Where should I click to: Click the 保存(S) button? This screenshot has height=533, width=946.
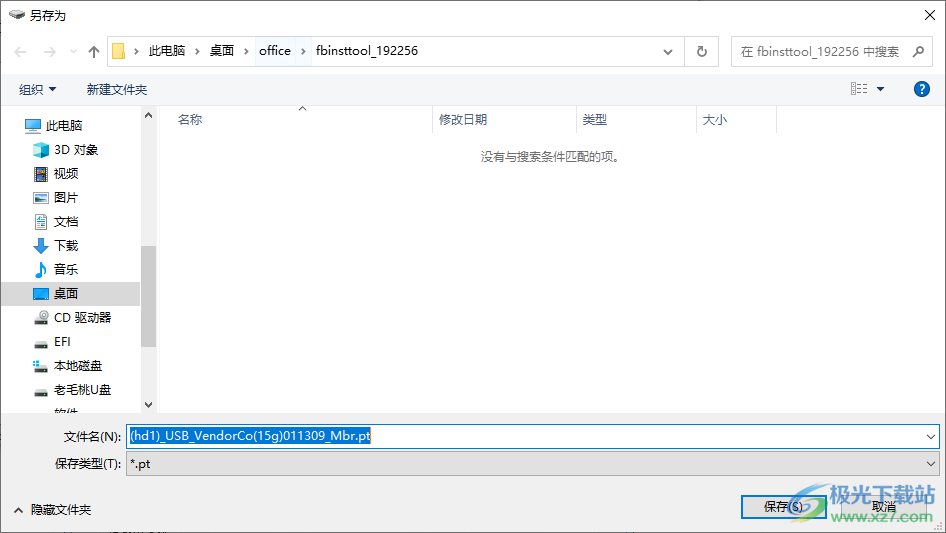pyautogui.click(x=783, y=506)
